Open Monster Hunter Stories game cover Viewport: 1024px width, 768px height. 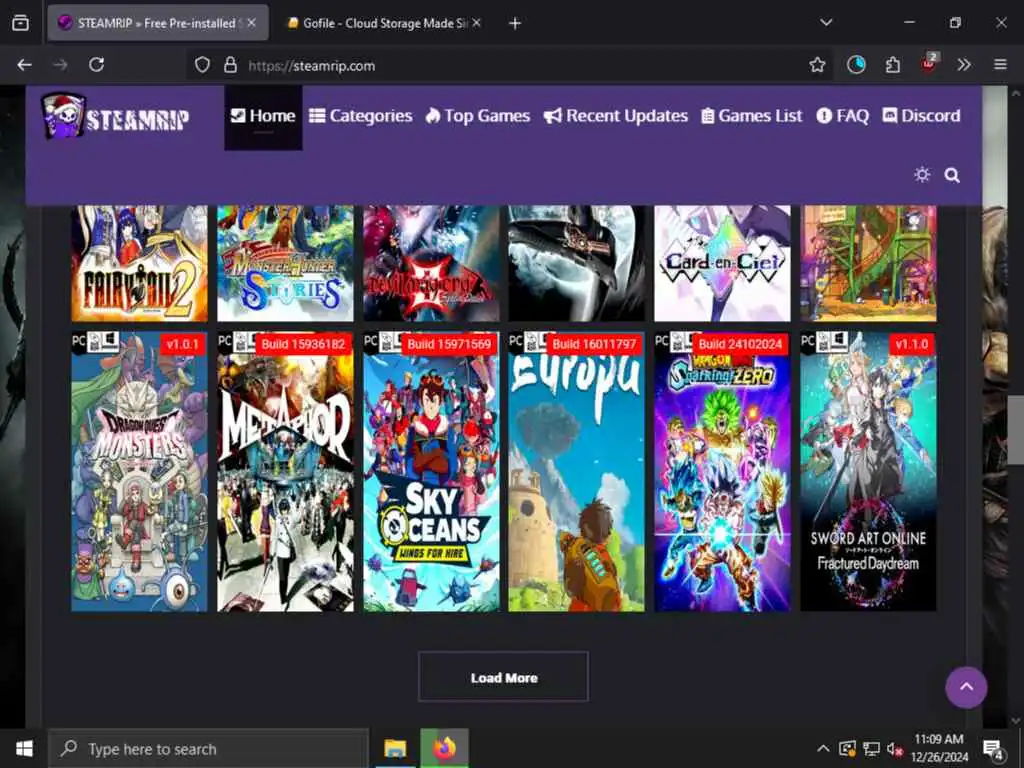(x=285, y=263)
